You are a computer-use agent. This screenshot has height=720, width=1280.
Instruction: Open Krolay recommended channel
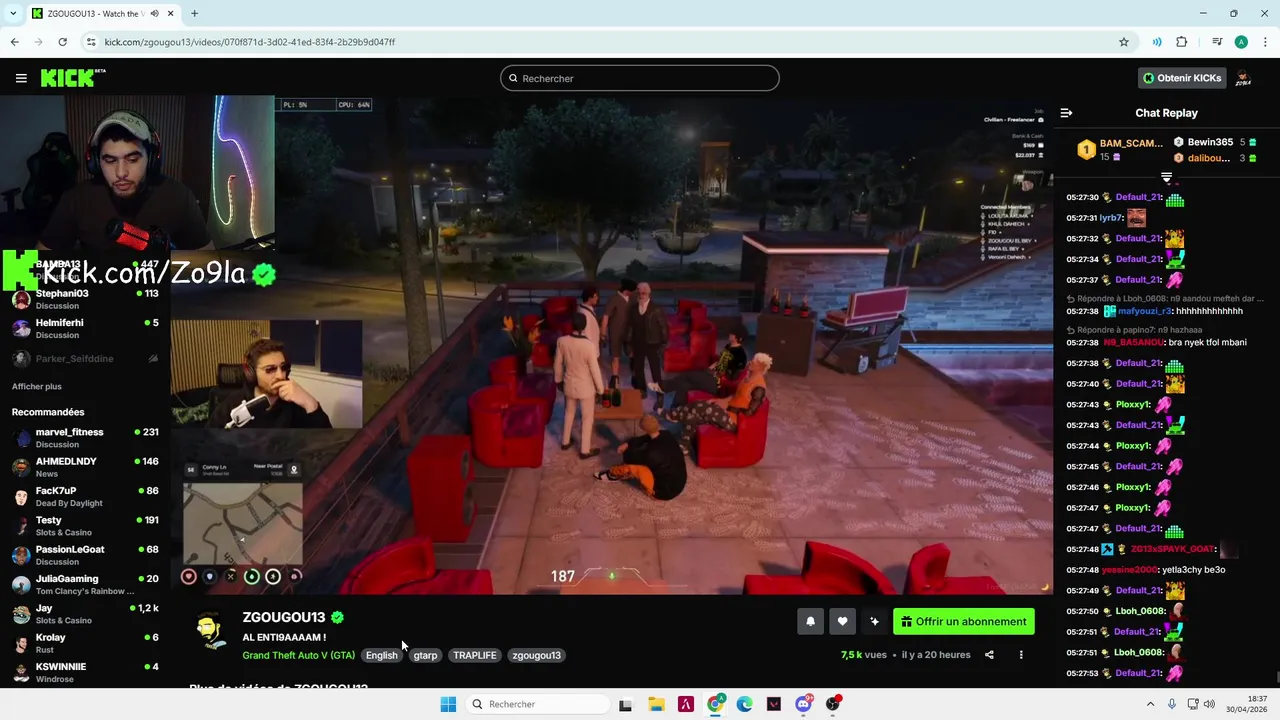tap(85, 642)
